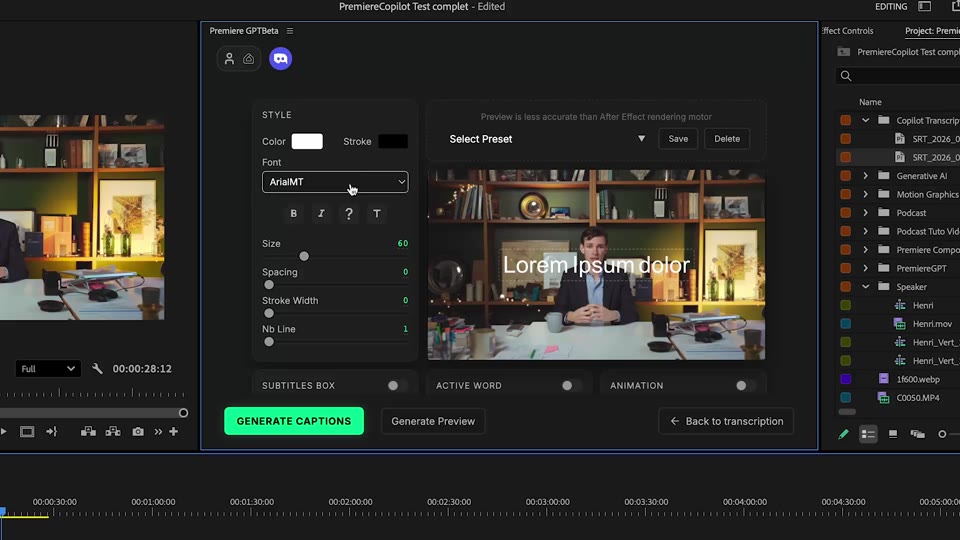This screenshot has height=540, width=960.
Task: Click the EDITING workspace label
Action: 891,7
